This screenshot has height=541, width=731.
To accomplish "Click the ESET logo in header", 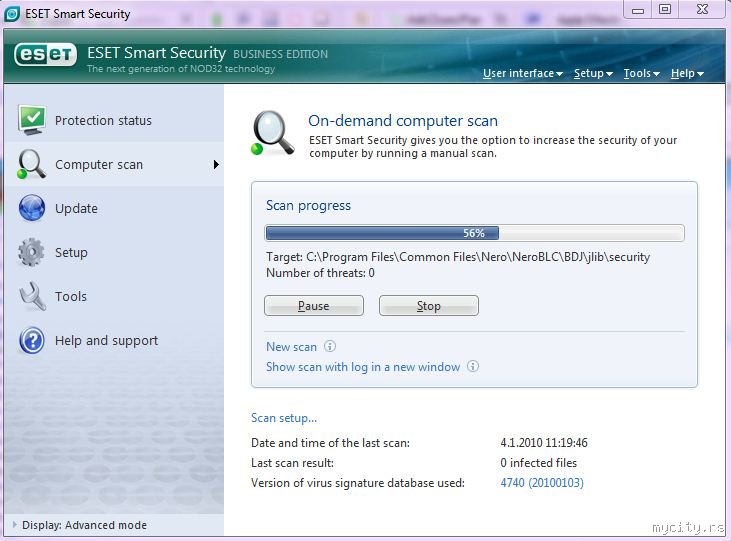I will pos(45,55).
